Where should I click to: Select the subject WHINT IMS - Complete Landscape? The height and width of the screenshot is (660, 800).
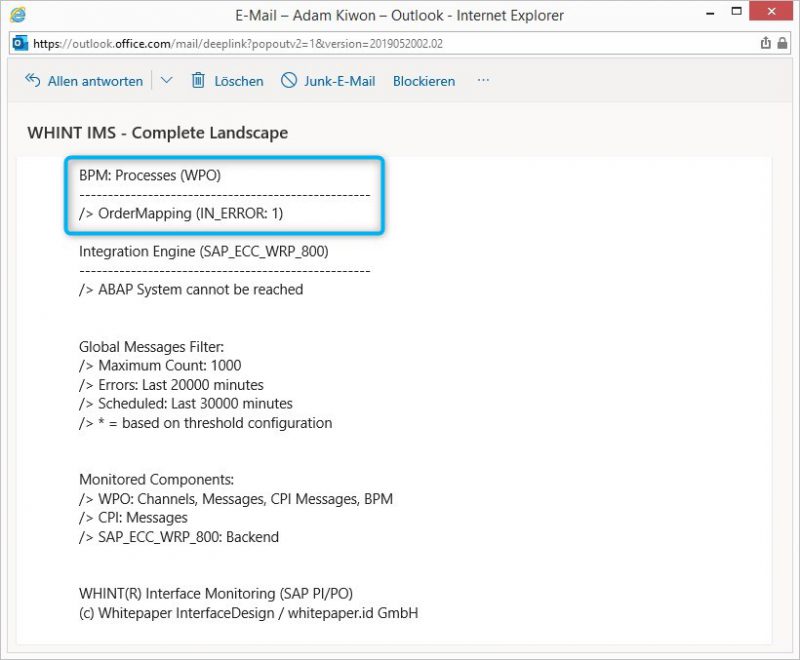tap(158, 133)
